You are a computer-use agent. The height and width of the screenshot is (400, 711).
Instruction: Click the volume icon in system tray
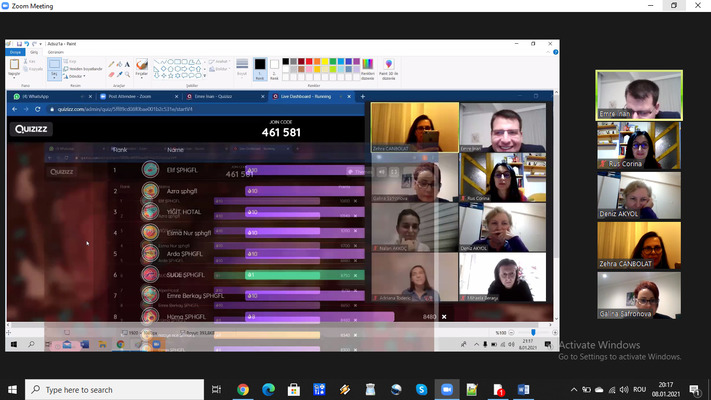pyautogui.click(x=624, y=390)
